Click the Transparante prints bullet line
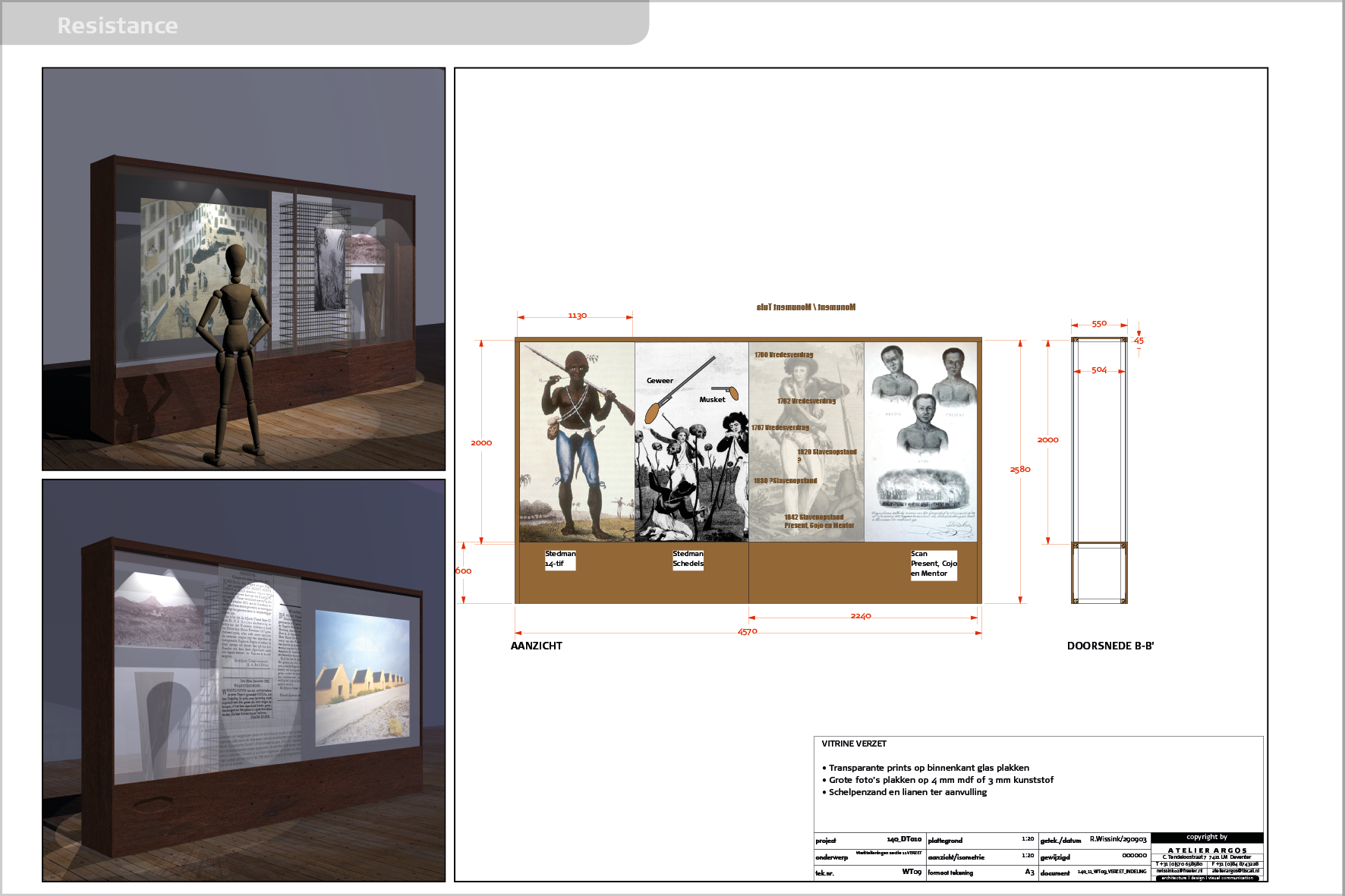 [x=925, y=768]
